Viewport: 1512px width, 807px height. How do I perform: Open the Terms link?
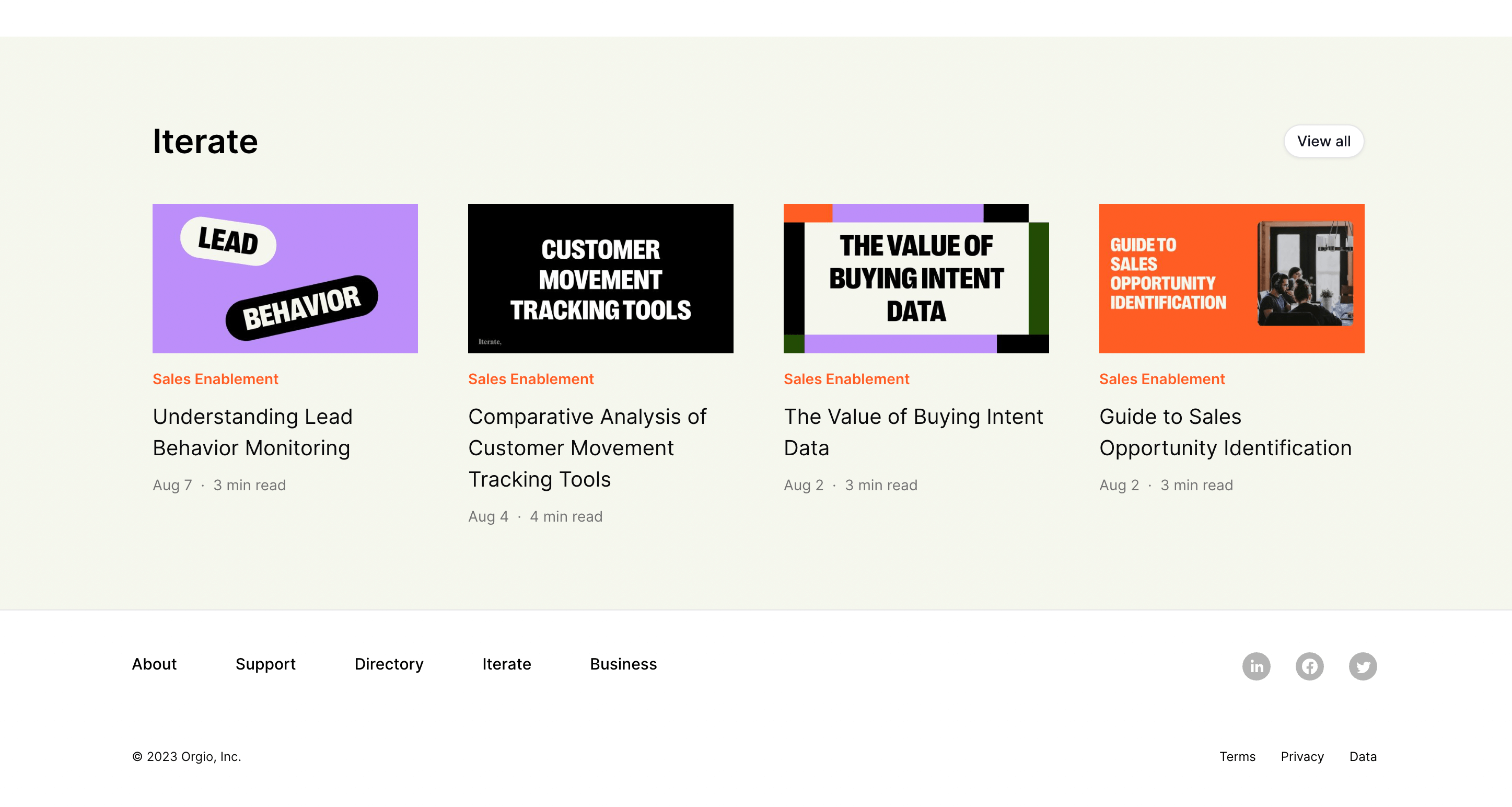[1237, 756]
